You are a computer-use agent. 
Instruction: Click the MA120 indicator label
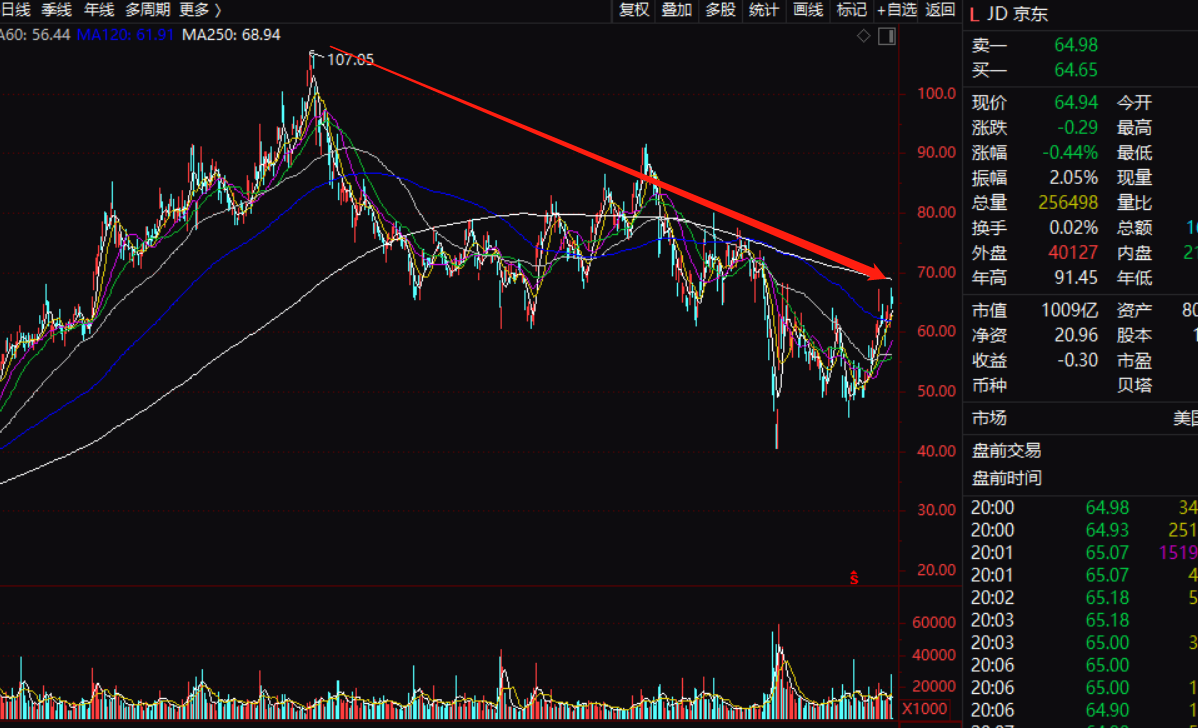[x=125, y=35]
